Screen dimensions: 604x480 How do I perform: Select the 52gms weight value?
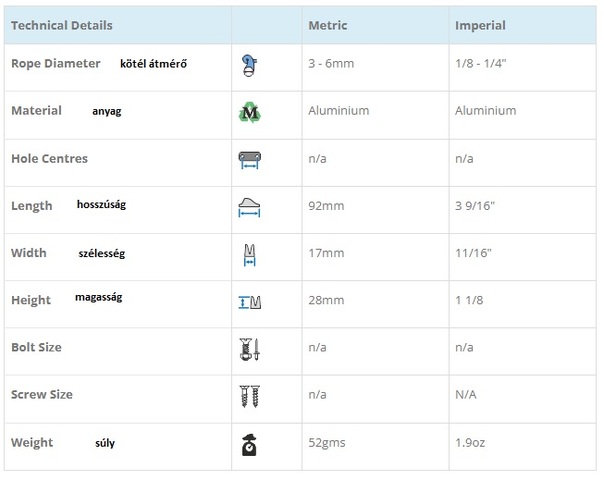coord(329,442)
